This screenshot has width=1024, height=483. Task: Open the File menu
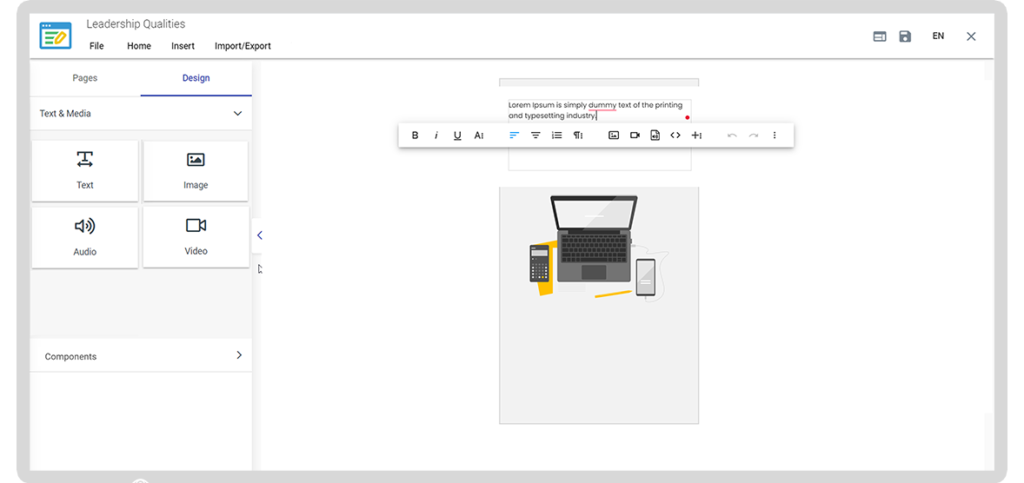click(97, 46)
